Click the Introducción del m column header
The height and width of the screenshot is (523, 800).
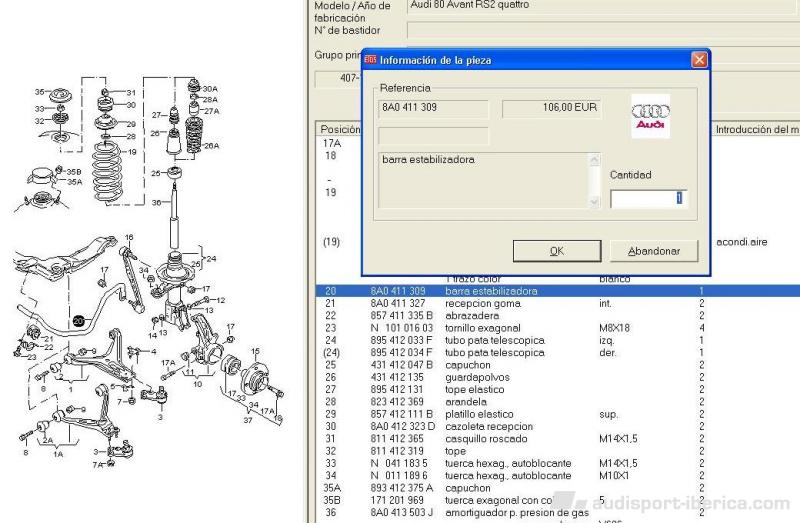tap(756, 129)
